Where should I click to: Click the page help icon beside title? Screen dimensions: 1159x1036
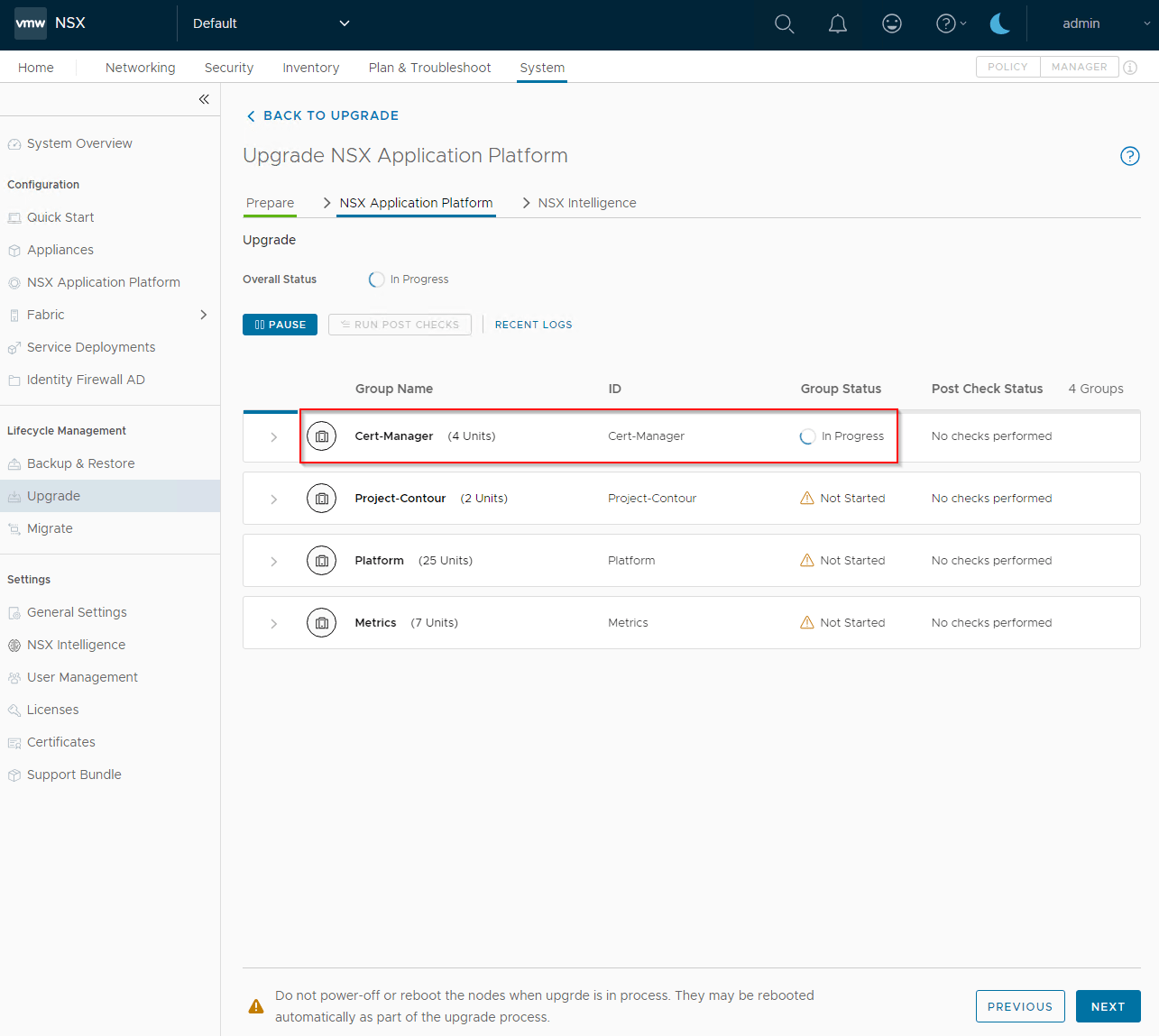(1130, 156)
